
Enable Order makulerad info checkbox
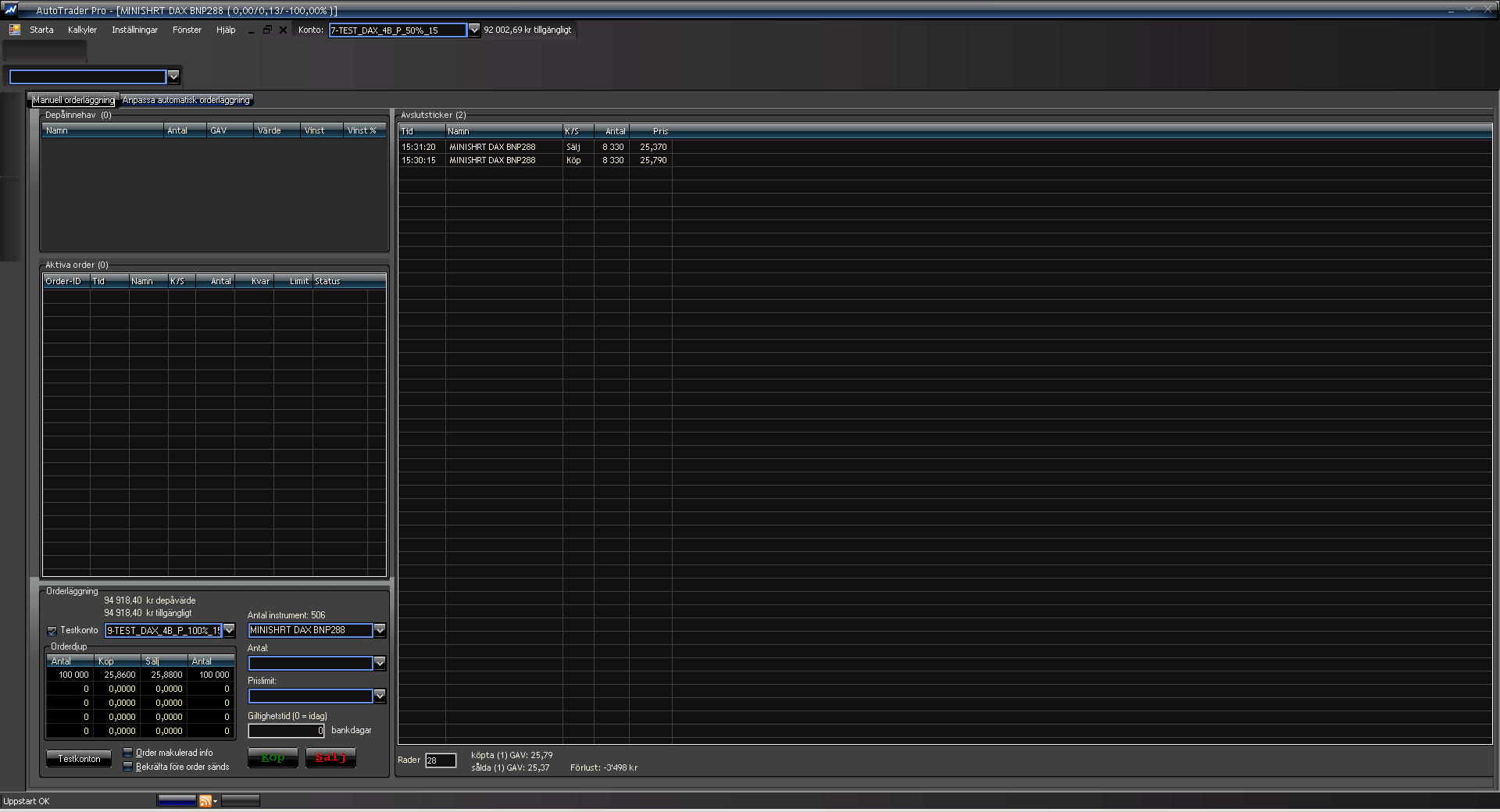(128, 753)
